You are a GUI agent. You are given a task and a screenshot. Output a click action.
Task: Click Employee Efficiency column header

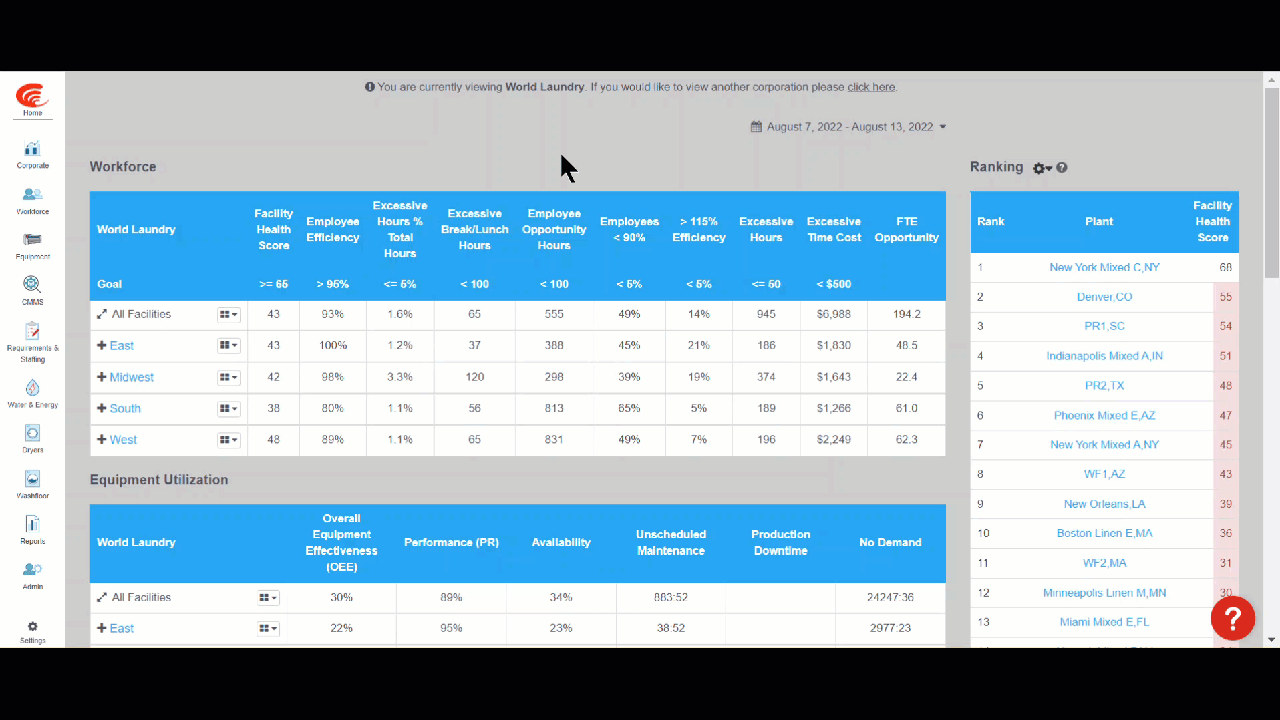[x=333, y=230]
